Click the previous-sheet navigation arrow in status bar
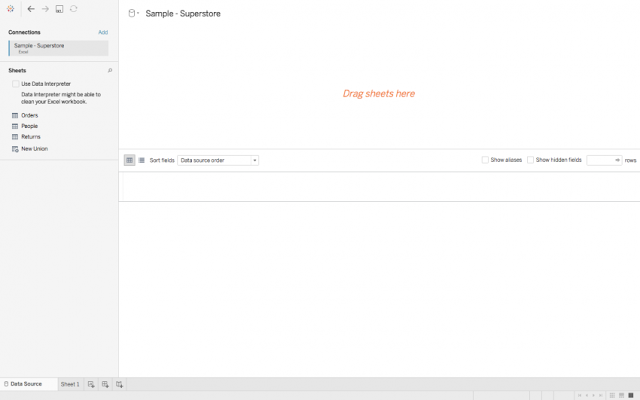The height and width of the screenshot is (400, 640). click(x=587, y=396)
